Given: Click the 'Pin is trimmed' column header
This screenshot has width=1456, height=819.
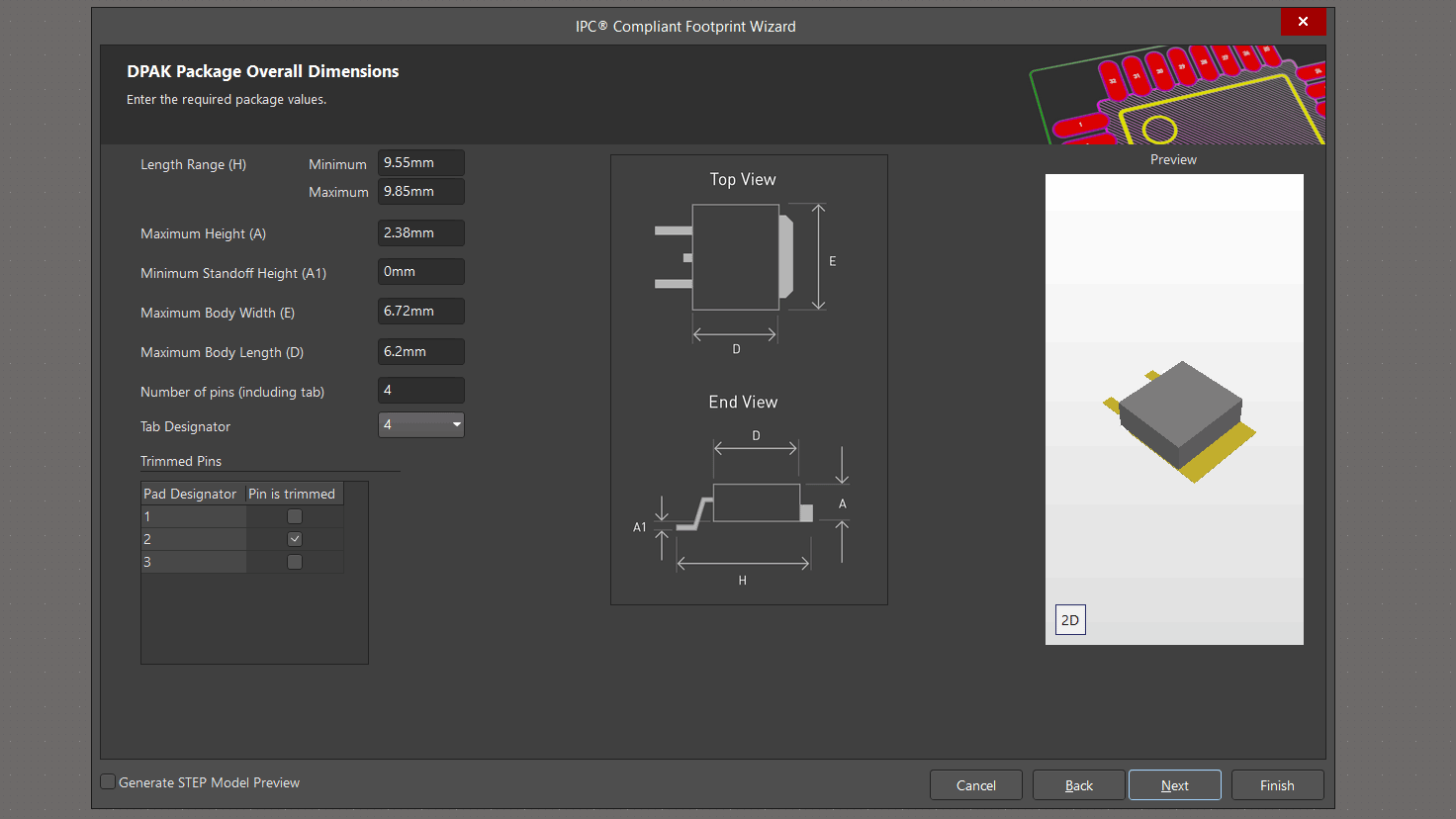Looking at the screenshot, I should point(292,494).
